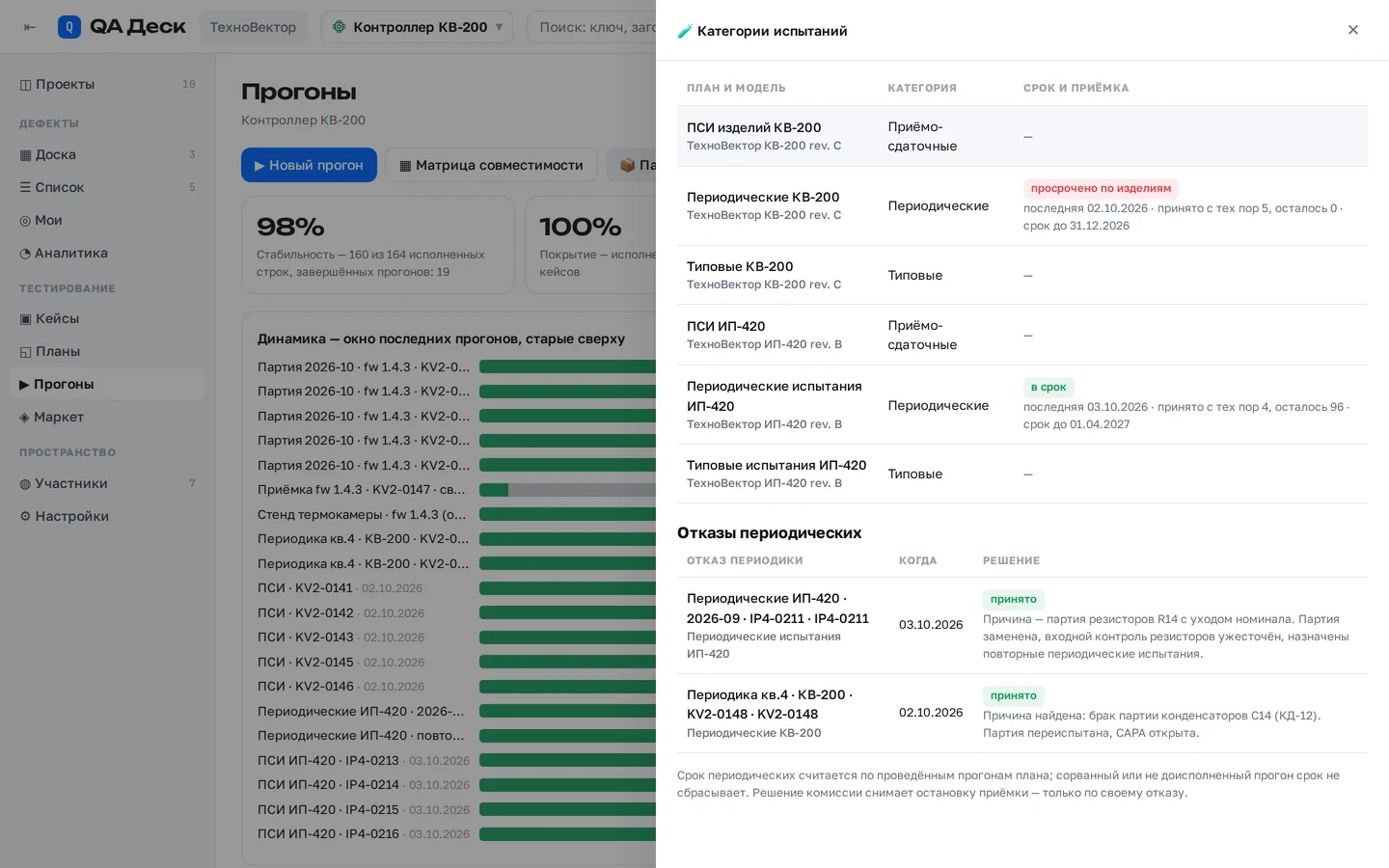
Task: Open run ПСИ ИП-420 · IP4-0216
Action: (364, 834)
